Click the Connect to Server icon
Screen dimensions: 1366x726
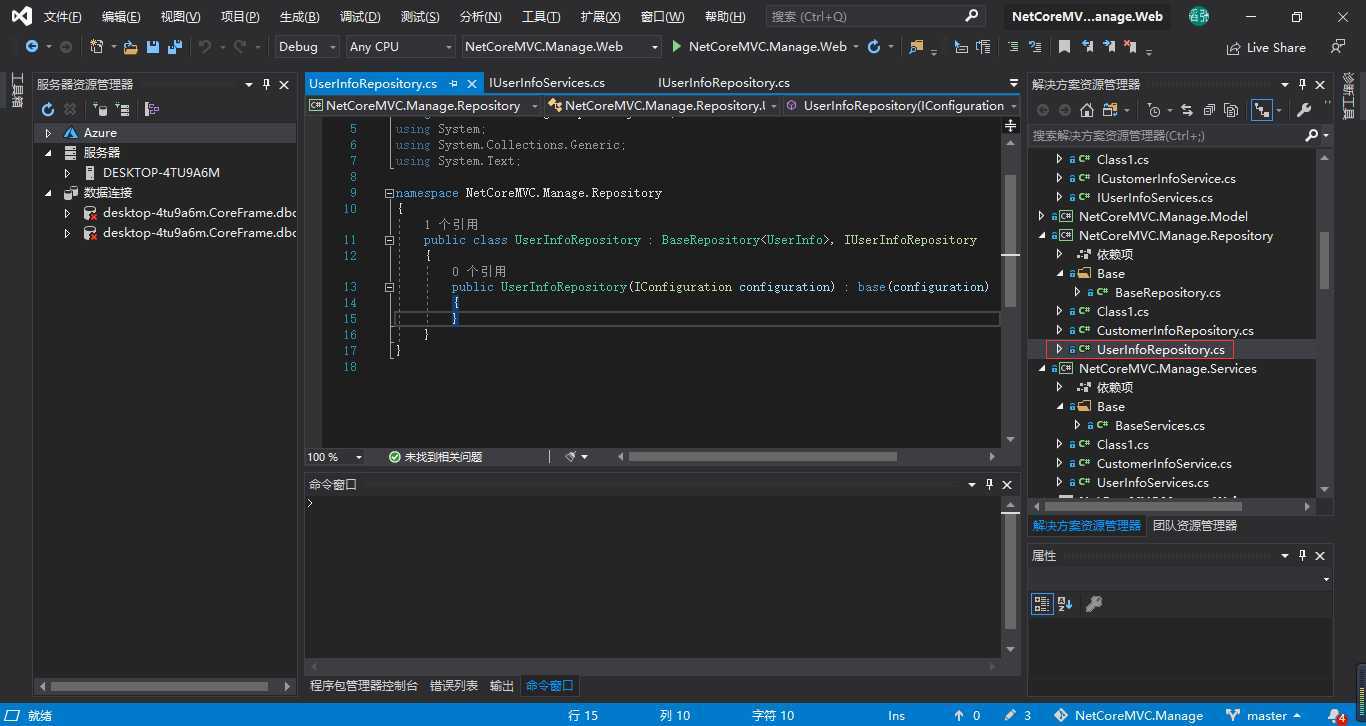[x=122, y=109]
